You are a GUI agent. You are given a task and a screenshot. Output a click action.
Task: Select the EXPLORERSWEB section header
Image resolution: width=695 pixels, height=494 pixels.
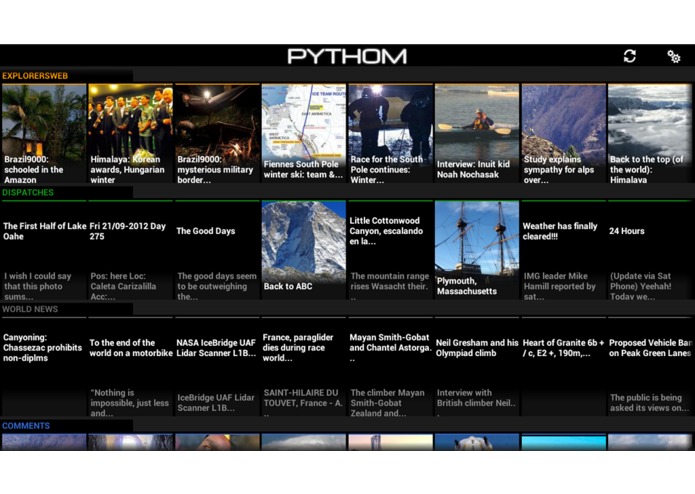pyautogui.click(x=35, y=76)
